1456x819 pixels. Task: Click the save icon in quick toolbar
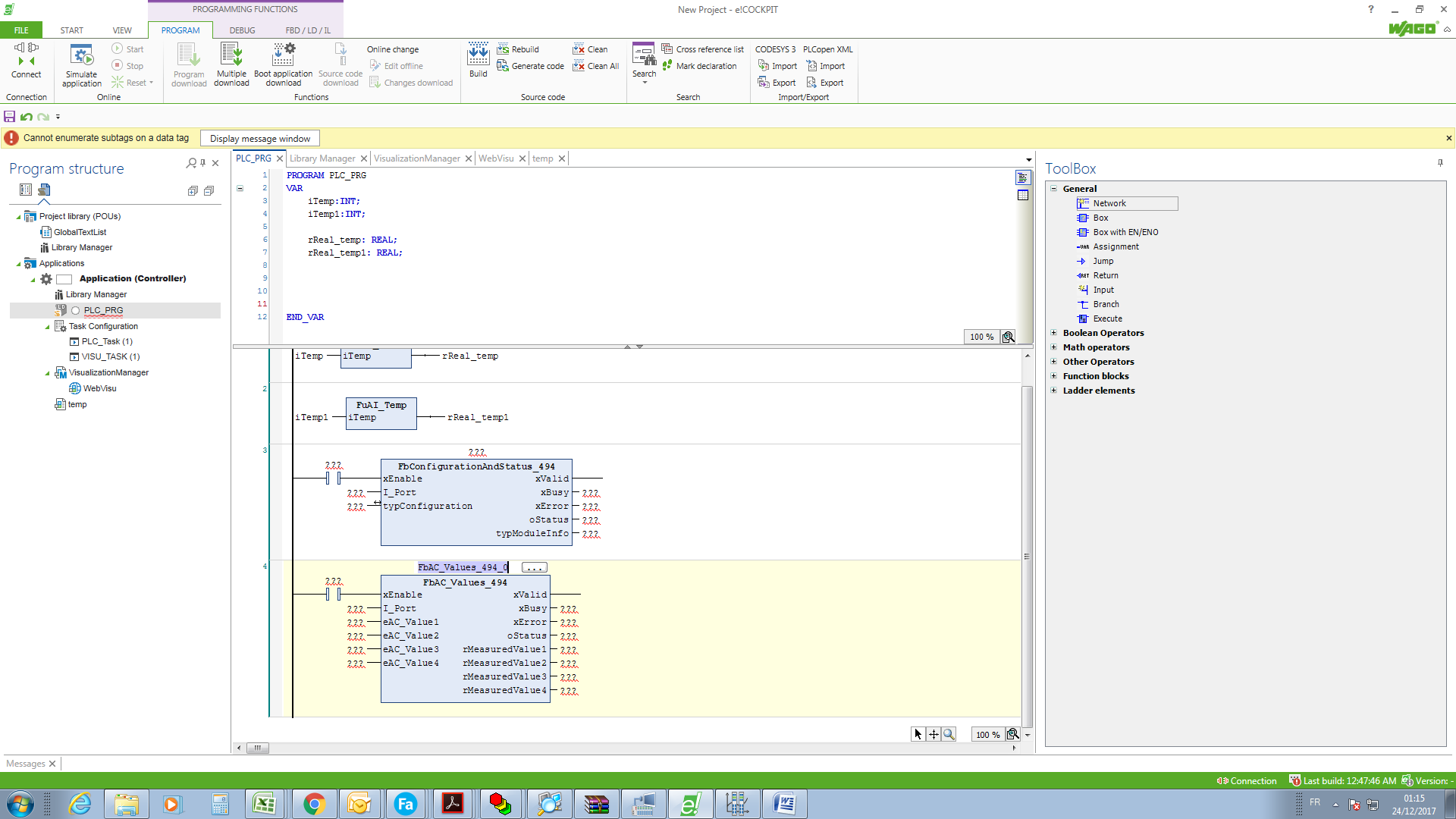[10, 117]
